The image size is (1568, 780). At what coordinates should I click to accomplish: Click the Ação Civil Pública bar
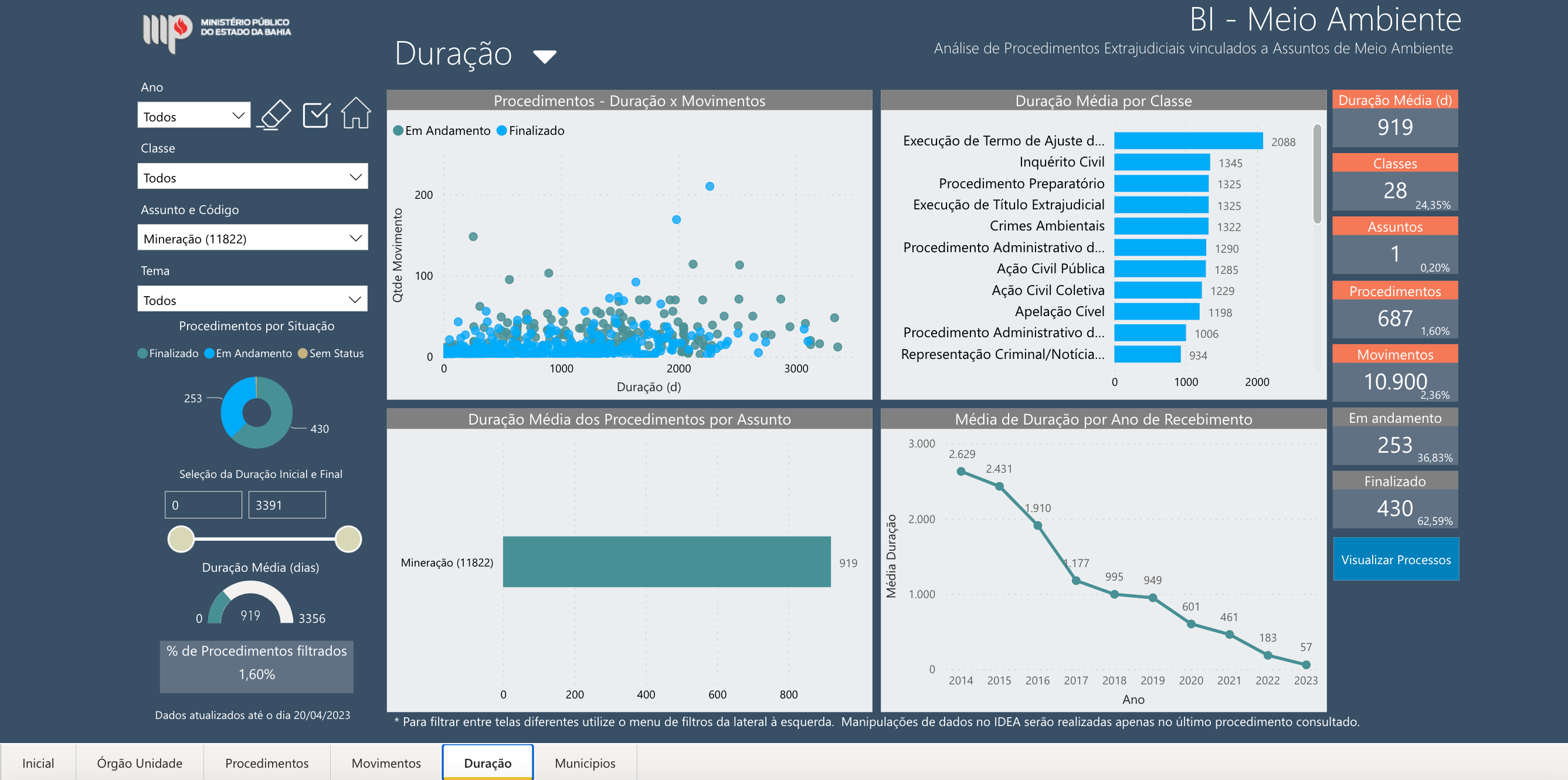point(1159,269)
